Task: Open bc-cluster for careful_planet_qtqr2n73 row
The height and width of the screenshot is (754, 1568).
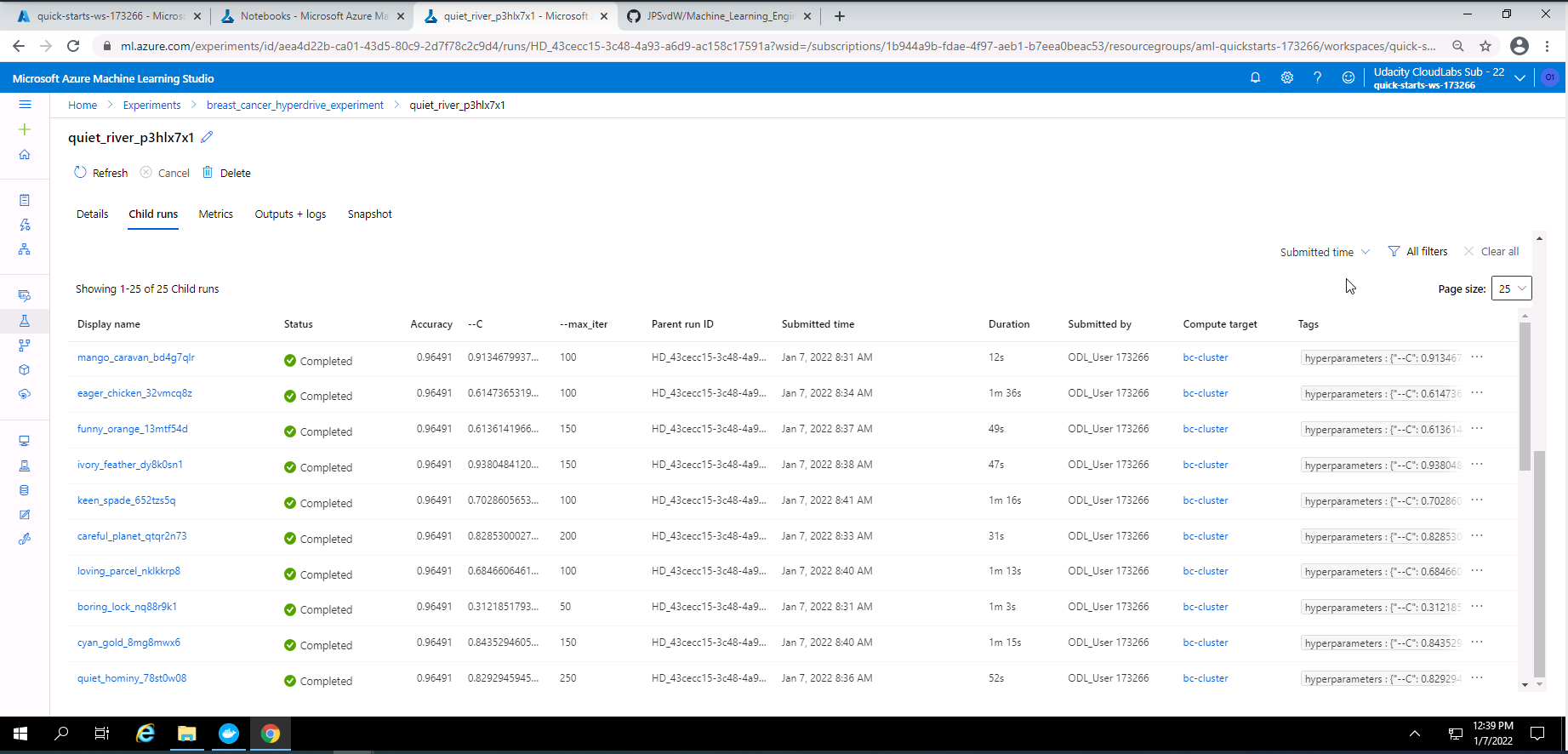Action: (x=1206, y=536)
